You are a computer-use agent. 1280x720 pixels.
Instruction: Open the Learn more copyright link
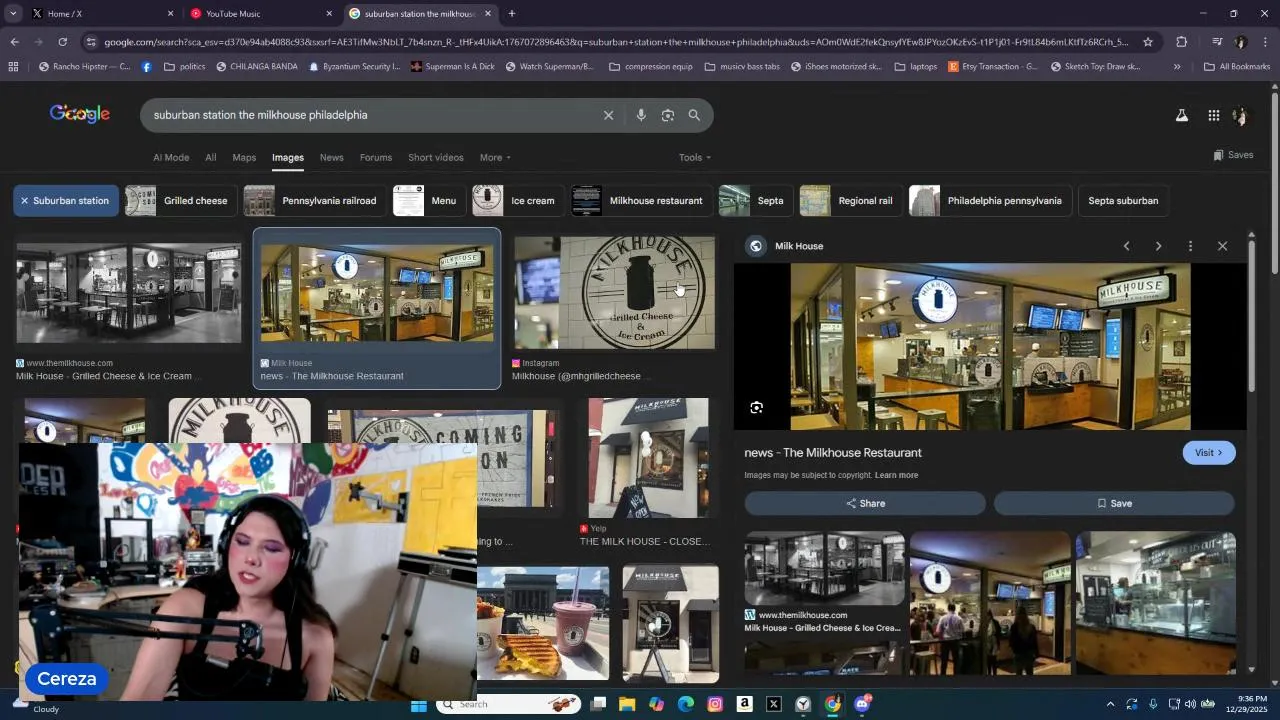pos(896,476)
